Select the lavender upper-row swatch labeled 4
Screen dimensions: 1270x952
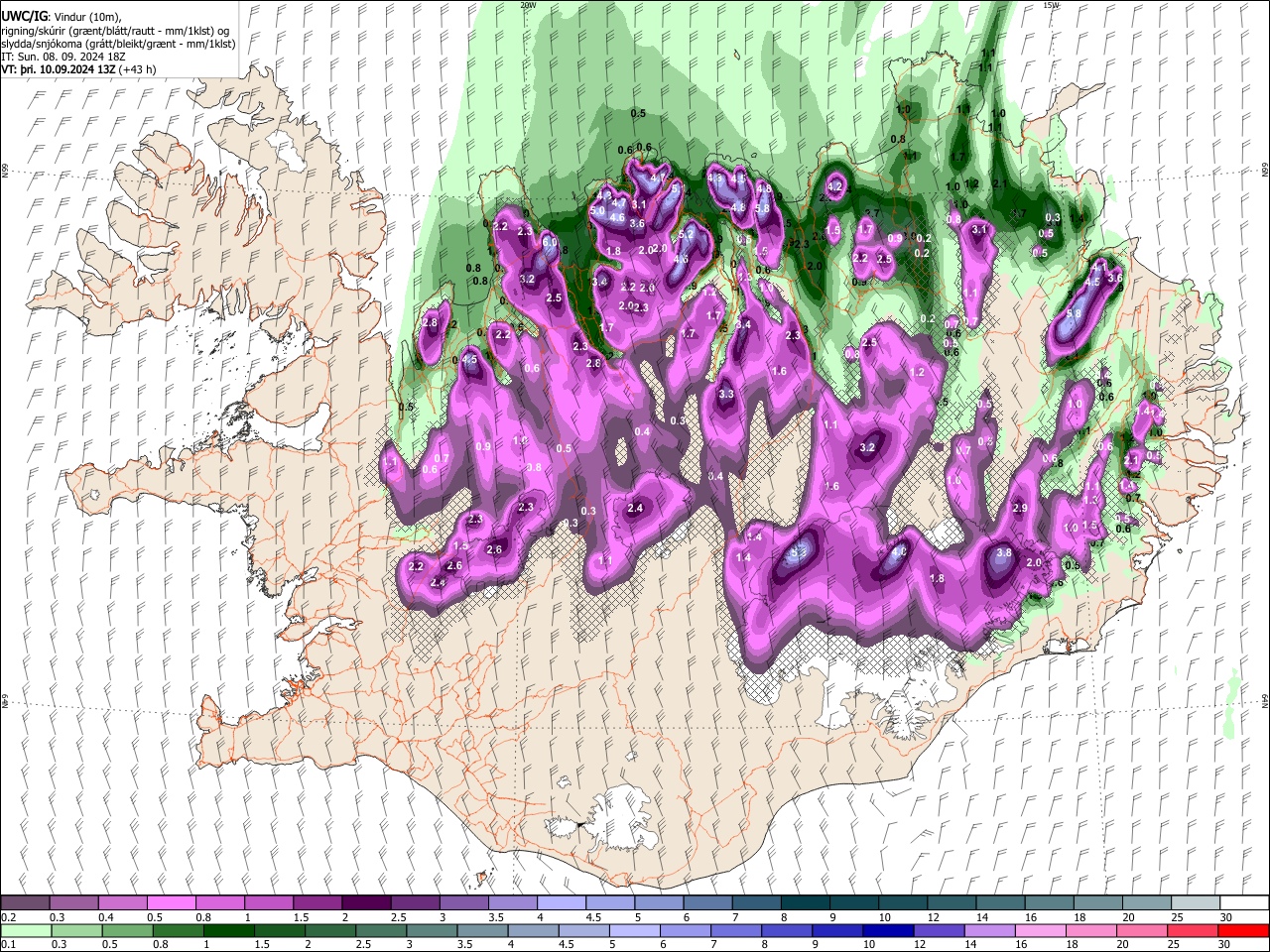pos(561,902)
